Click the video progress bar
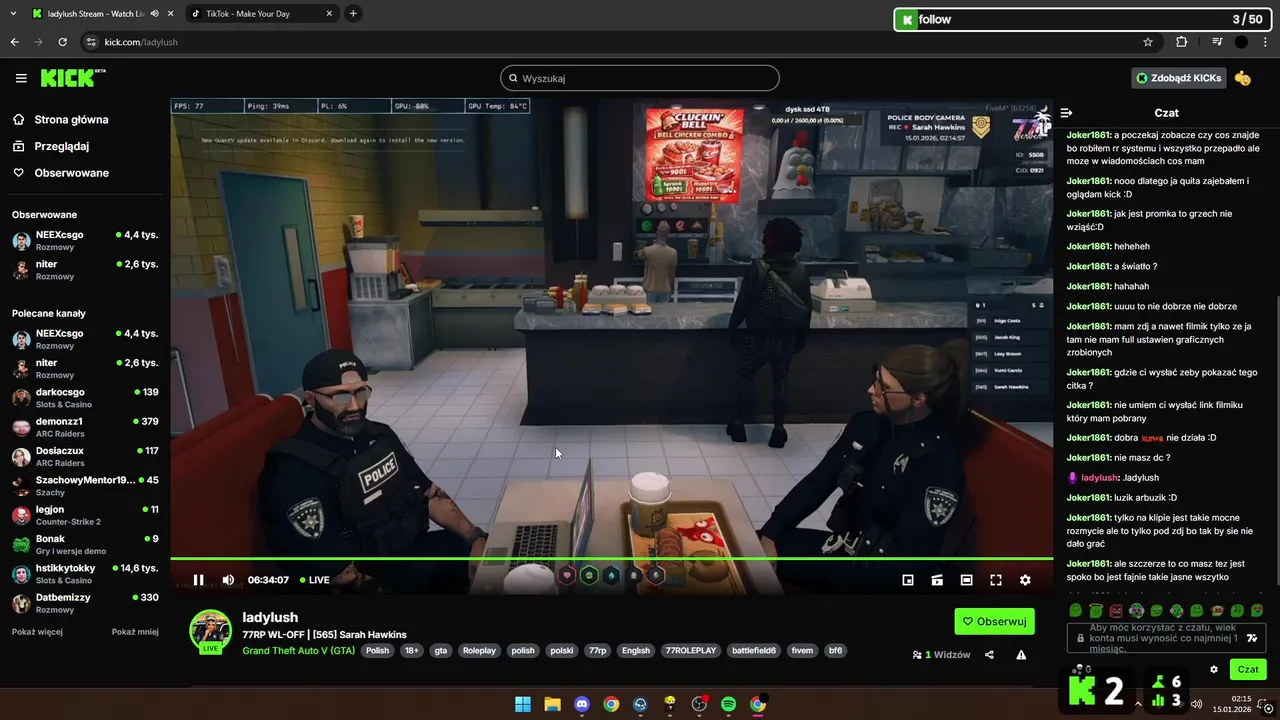Image resolution: width=1280 pixels, height=720 pixels. tap(611, 558)
